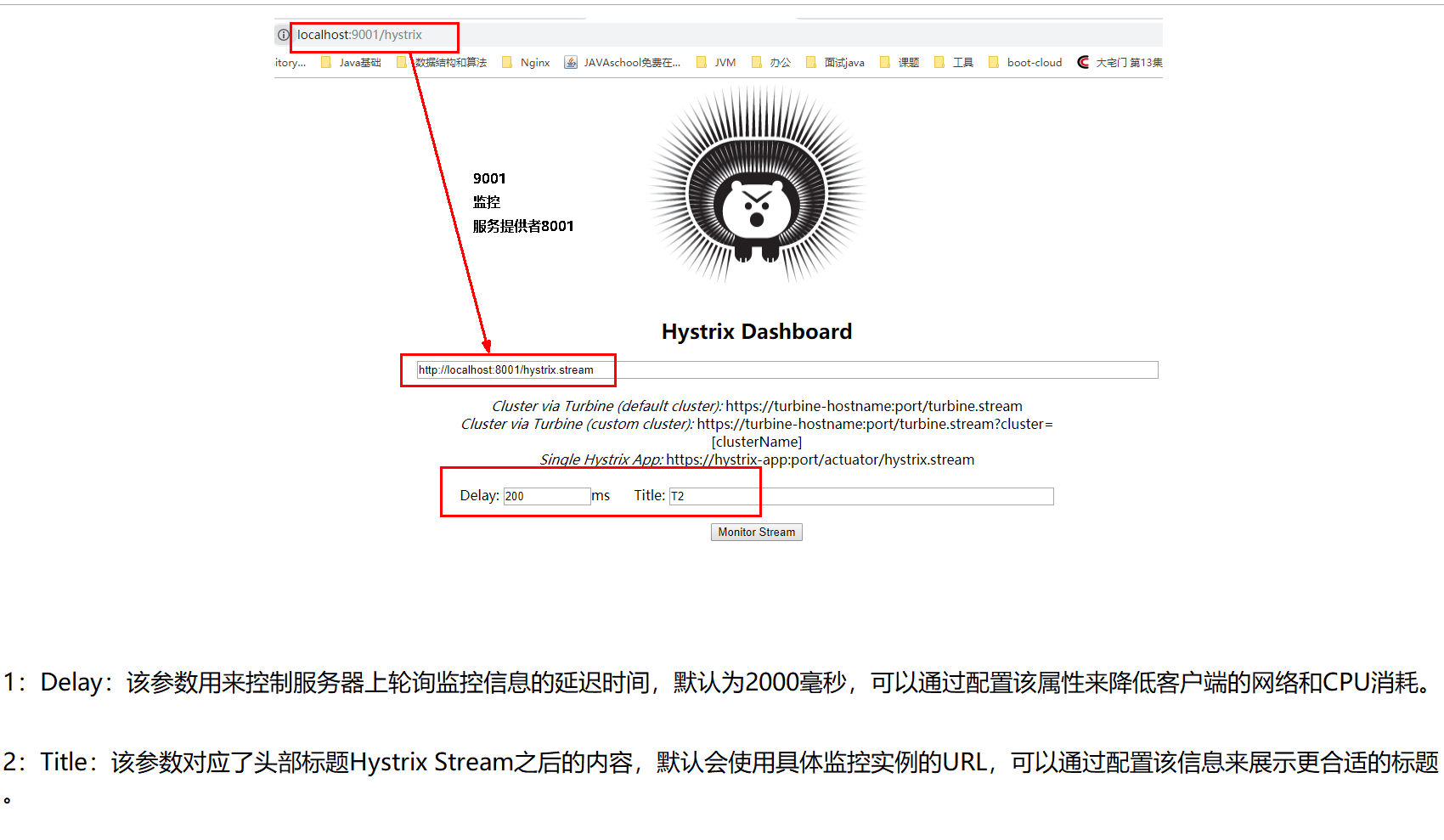Click the Title input field showing T2

click(861, 496)
